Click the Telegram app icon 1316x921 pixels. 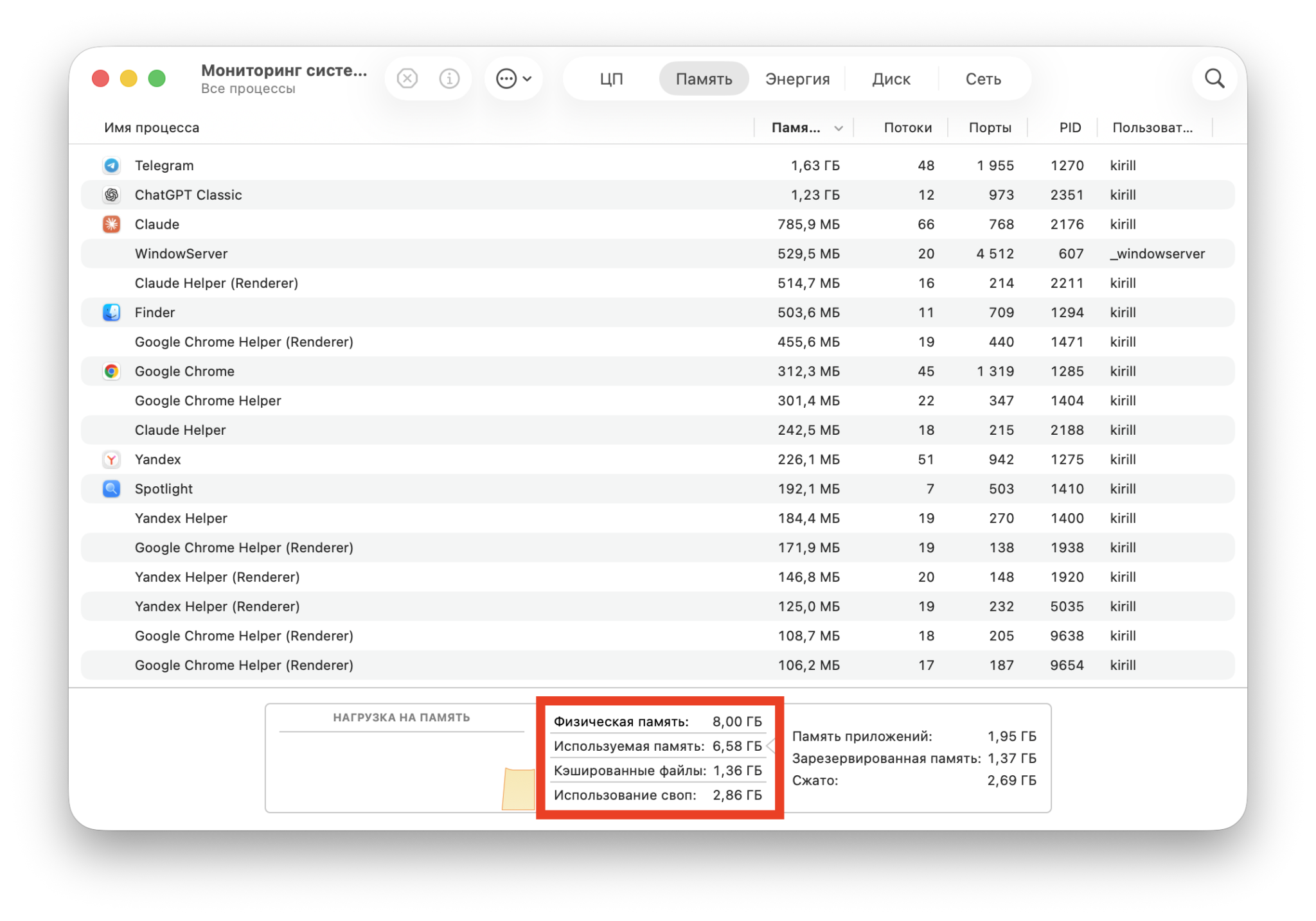111,165
